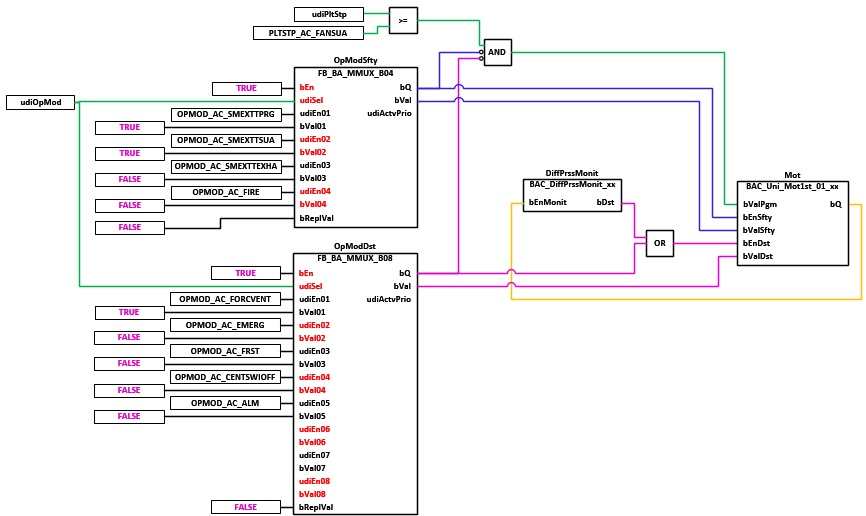The width and height of the screenshot is (866, 516).
Task: Click the bValDst input pin
Action: tap(758, 256)
